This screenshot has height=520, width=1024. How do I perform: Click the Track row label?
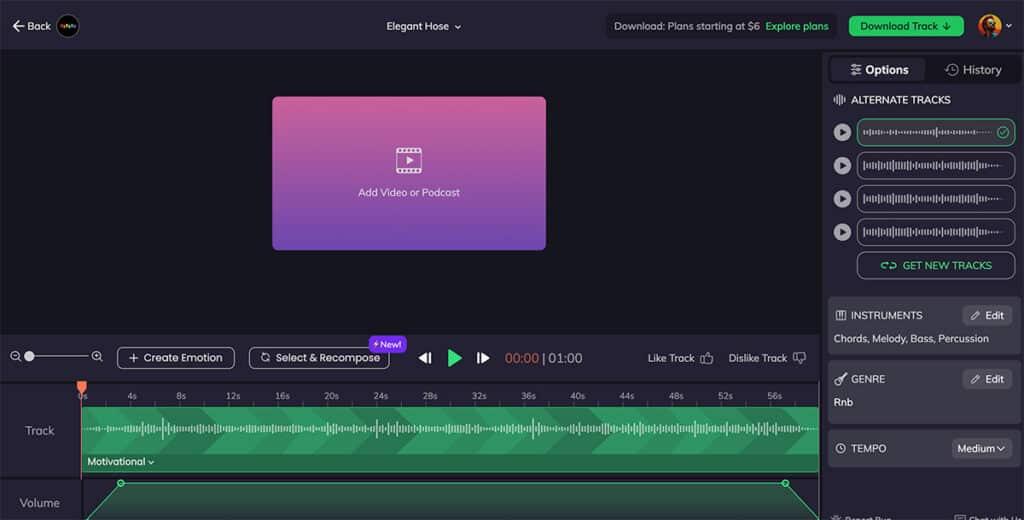pos(40,431)
